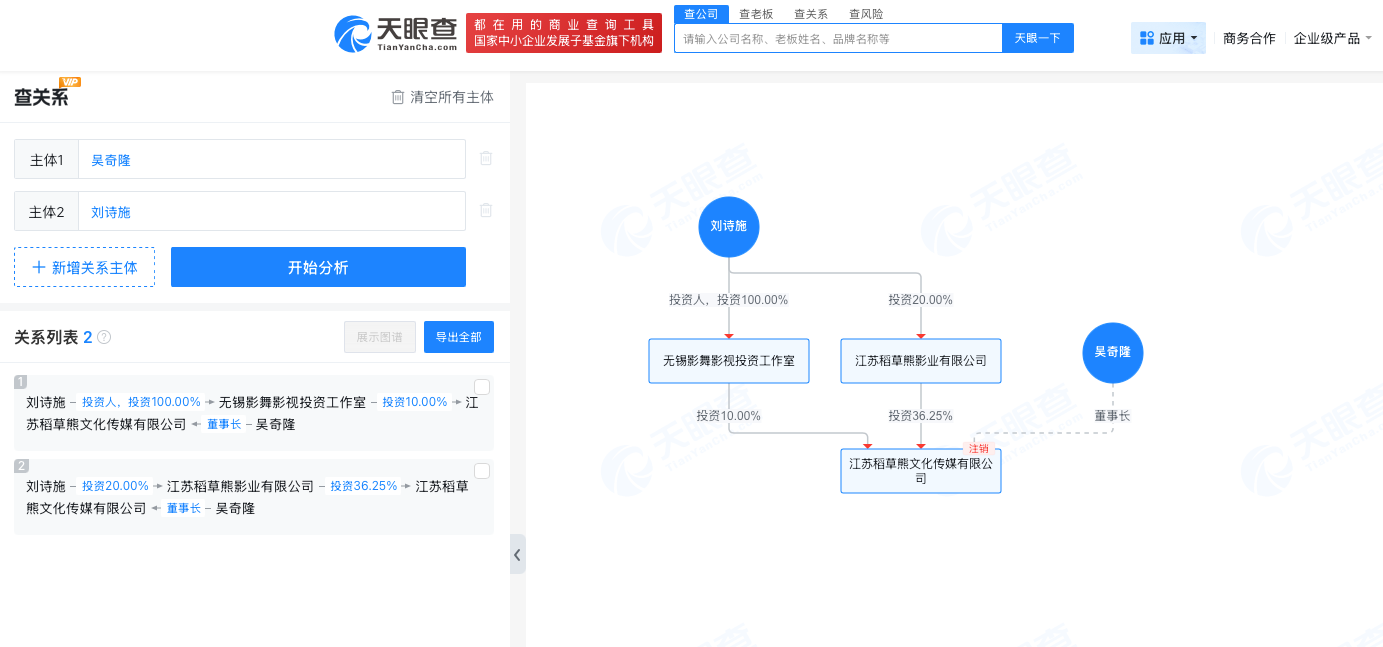Click the help icon beside 关系列表
The image size is (1383, 647).
coord(104,338)
